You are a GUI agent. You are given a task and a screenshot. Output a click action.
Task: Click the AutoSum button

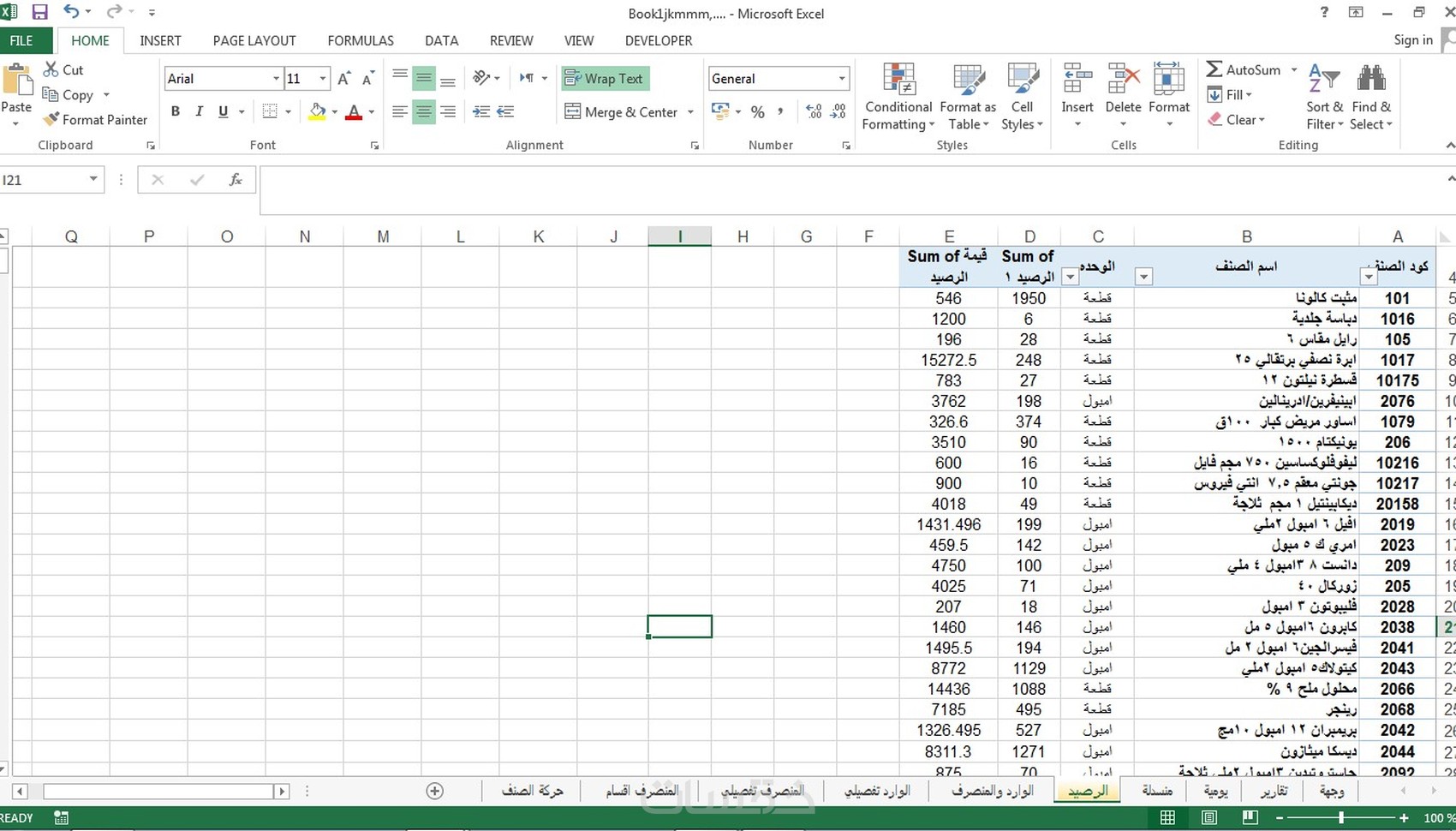click(x=1244, y=69)
